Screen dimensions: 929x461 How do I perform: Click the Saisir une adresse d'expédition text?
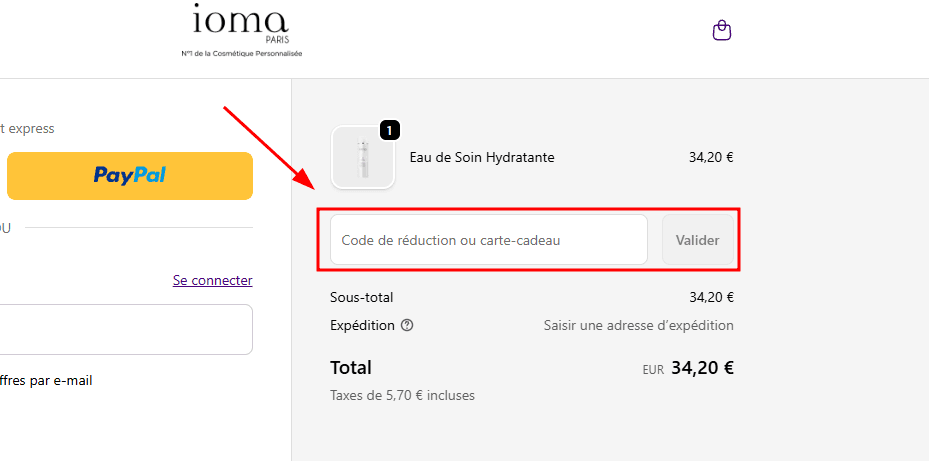(638, 325)
